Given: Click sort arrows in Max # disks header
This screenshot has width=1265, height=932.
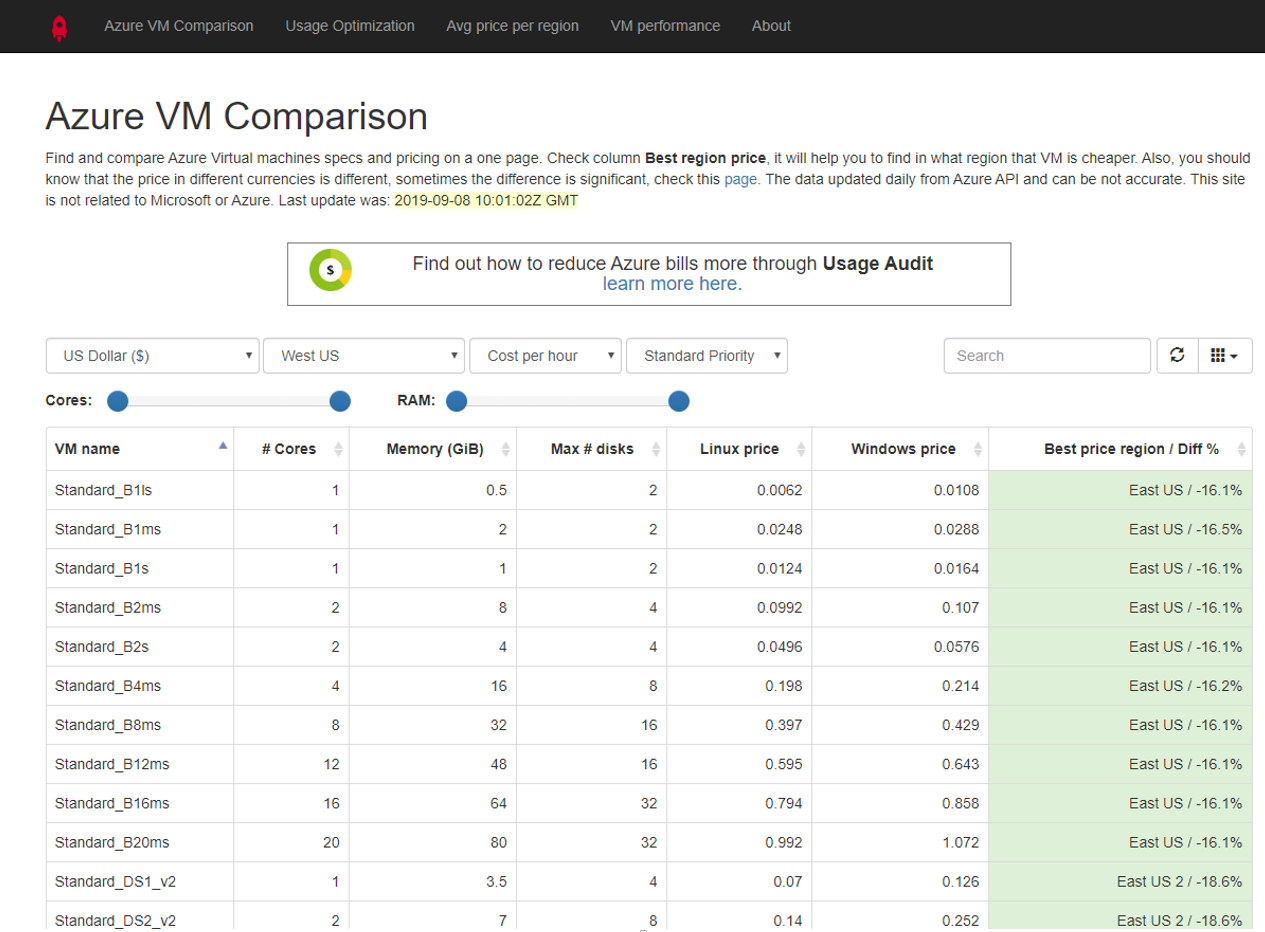Looking at the screenshot, I should point(656,450).
